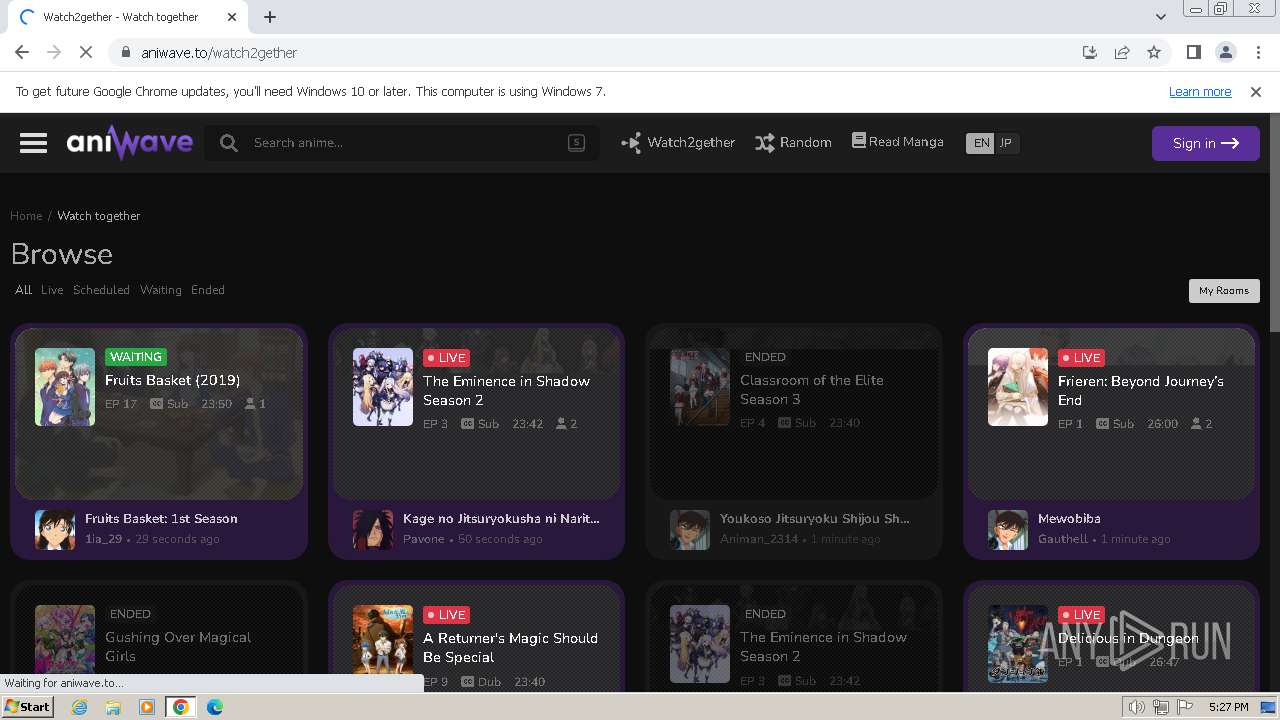The height and width of the screenshot is (720, 1280).
Task: Dismiss the Chrome update notice
Action: [x=1256, y=91]
